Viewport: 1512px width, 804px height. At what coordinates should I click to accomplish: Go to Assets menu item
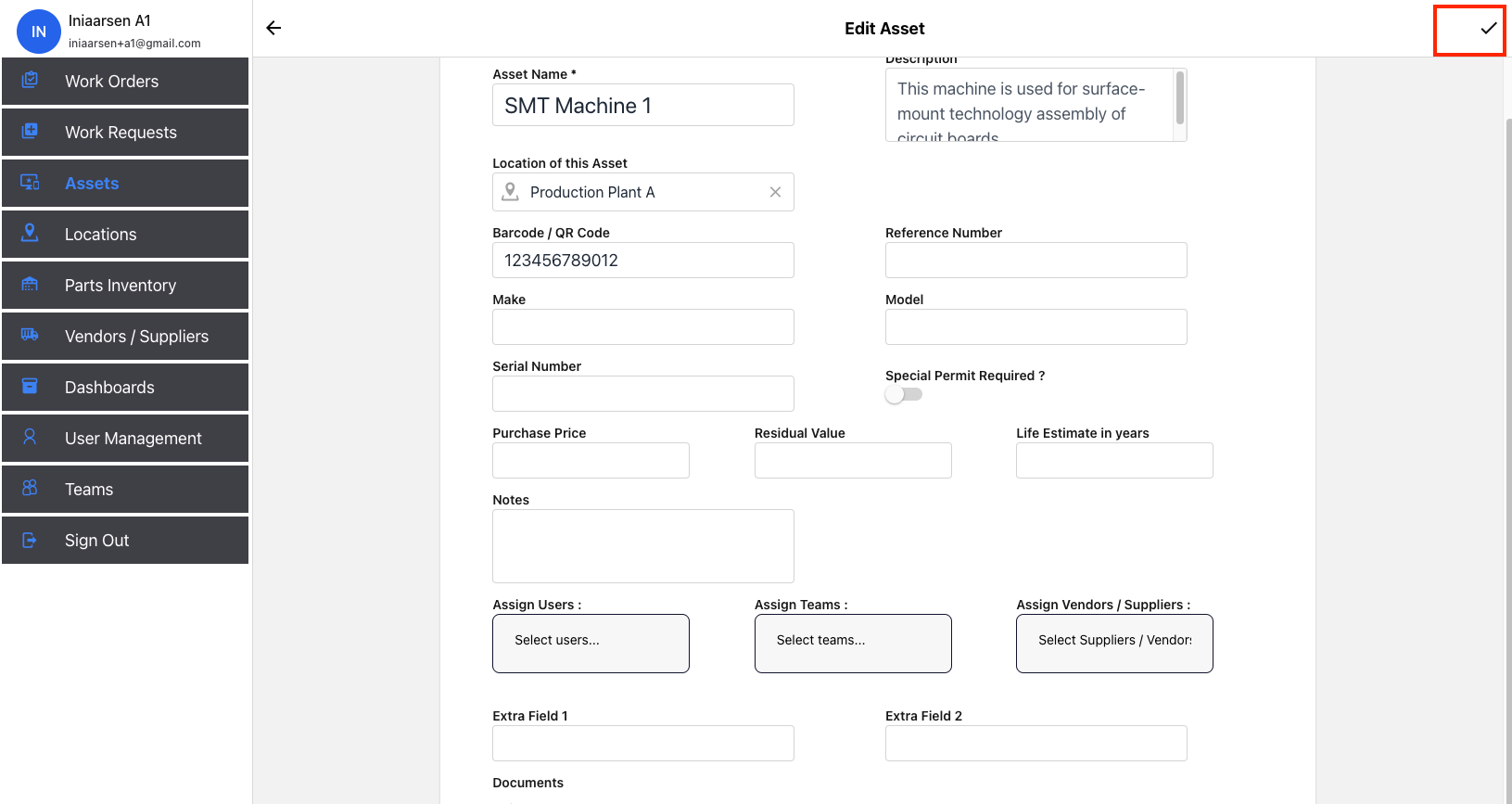[x=125, y=183]
